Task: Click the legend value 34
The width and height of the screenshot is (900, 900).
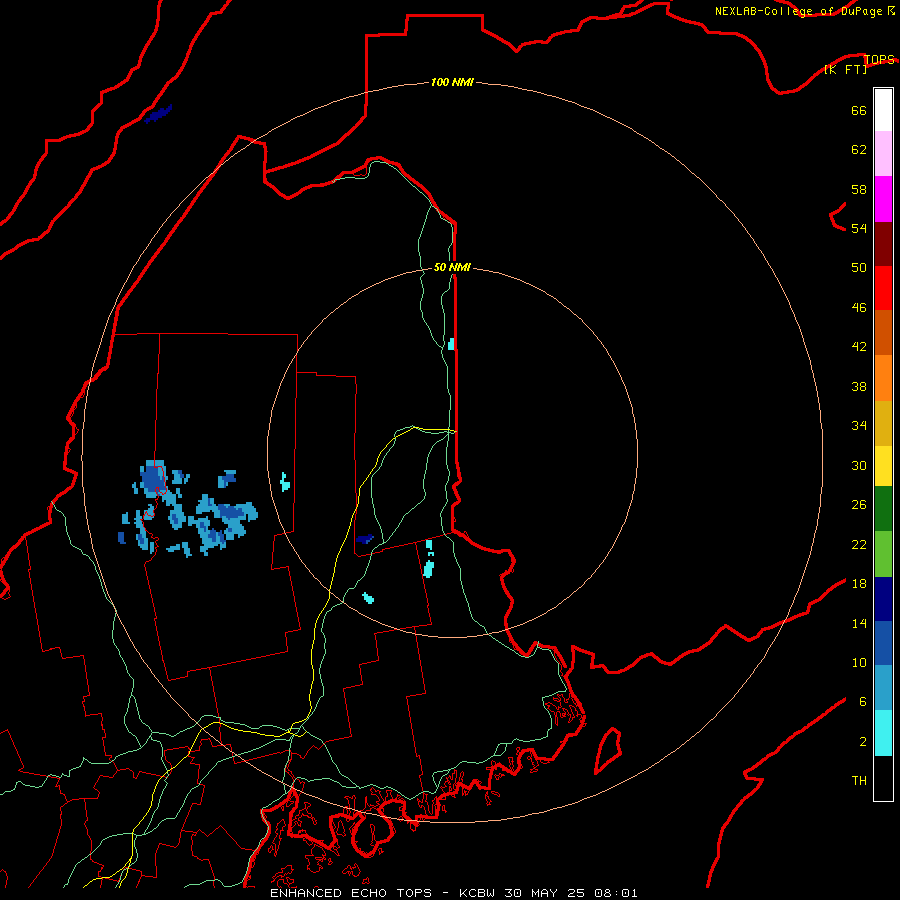Action: pos(859,425)
